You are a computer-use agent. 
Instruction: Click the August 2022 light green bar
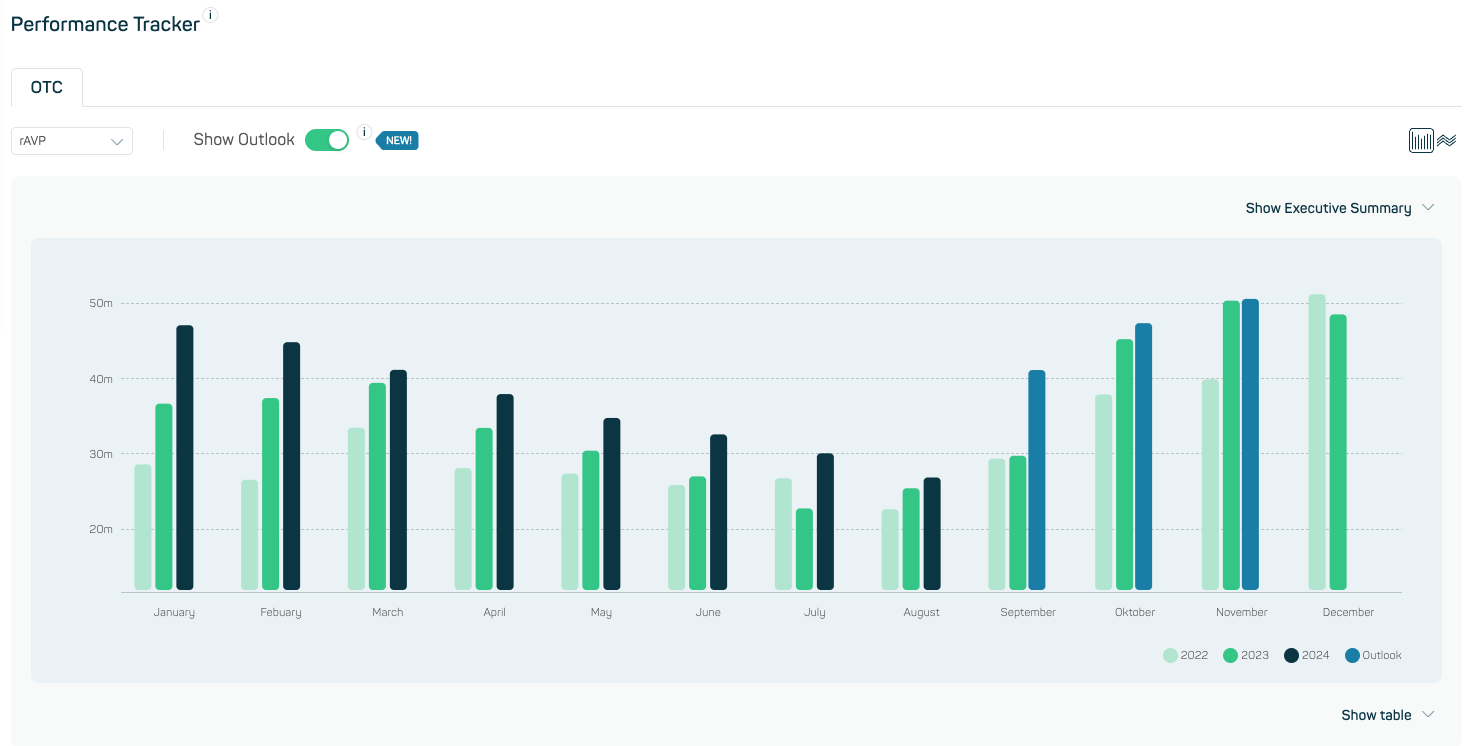pos(890,550)
